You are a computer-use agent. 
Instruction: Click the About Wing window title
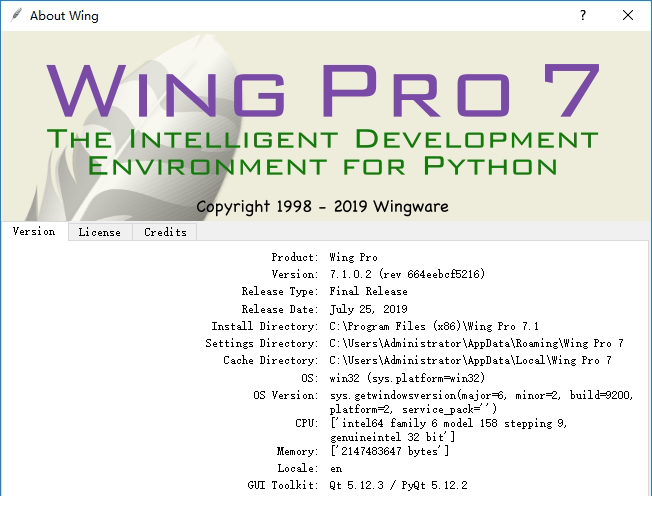tap(64, 15)
